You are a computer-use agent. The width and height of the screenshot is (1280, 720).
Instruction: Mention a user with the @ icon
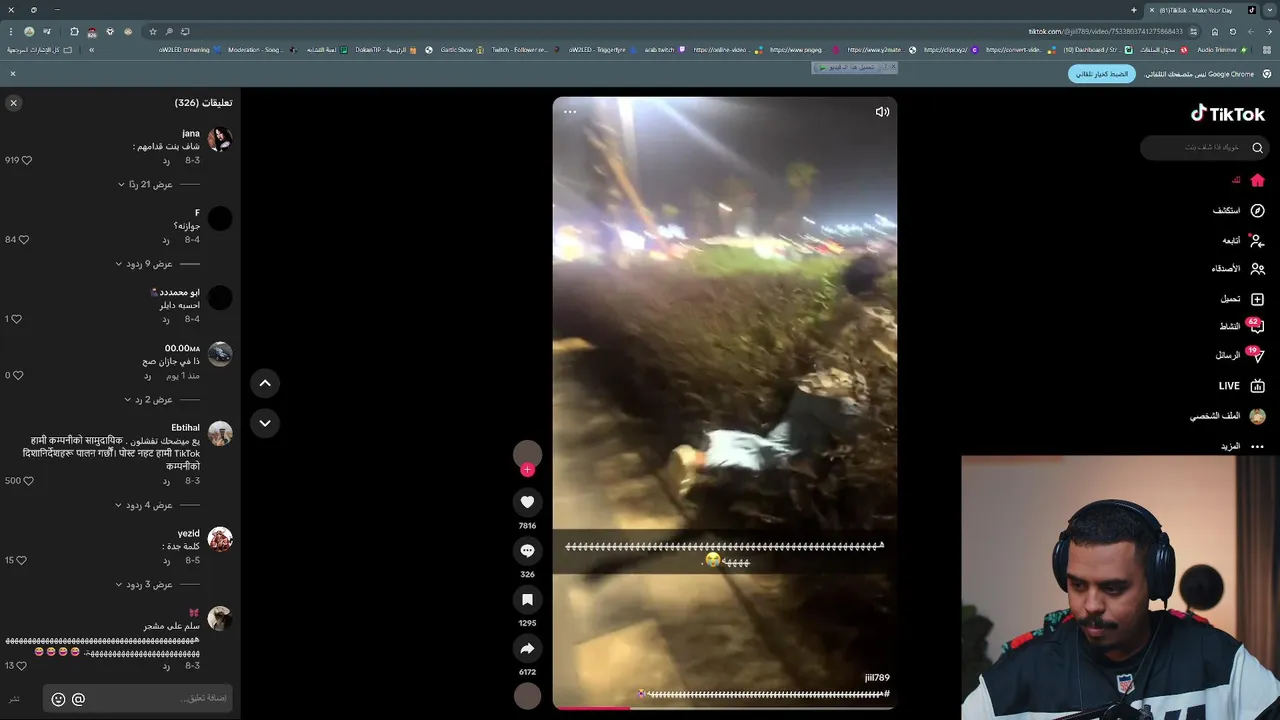tap(78, 699)
